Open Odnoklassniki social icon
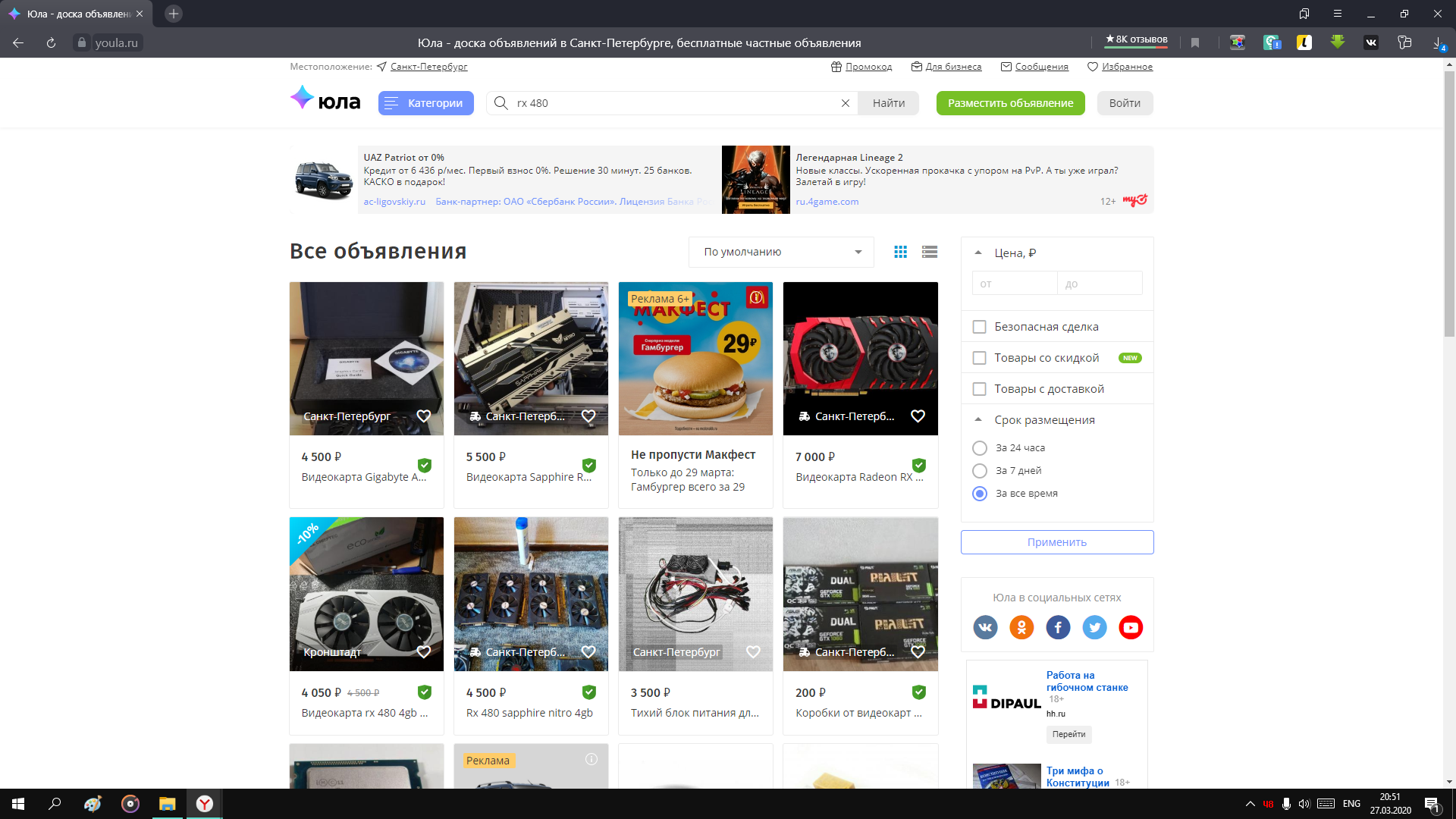This screenshot has width=1456, height=819. pos(1021,627)
